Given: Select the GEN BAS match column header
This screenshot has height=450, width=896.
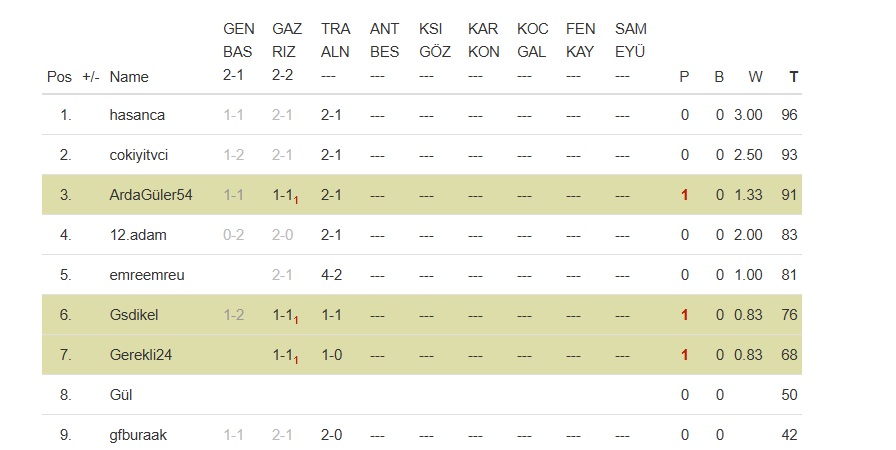Looking at the screenshot, I should (x=238, y=40).
